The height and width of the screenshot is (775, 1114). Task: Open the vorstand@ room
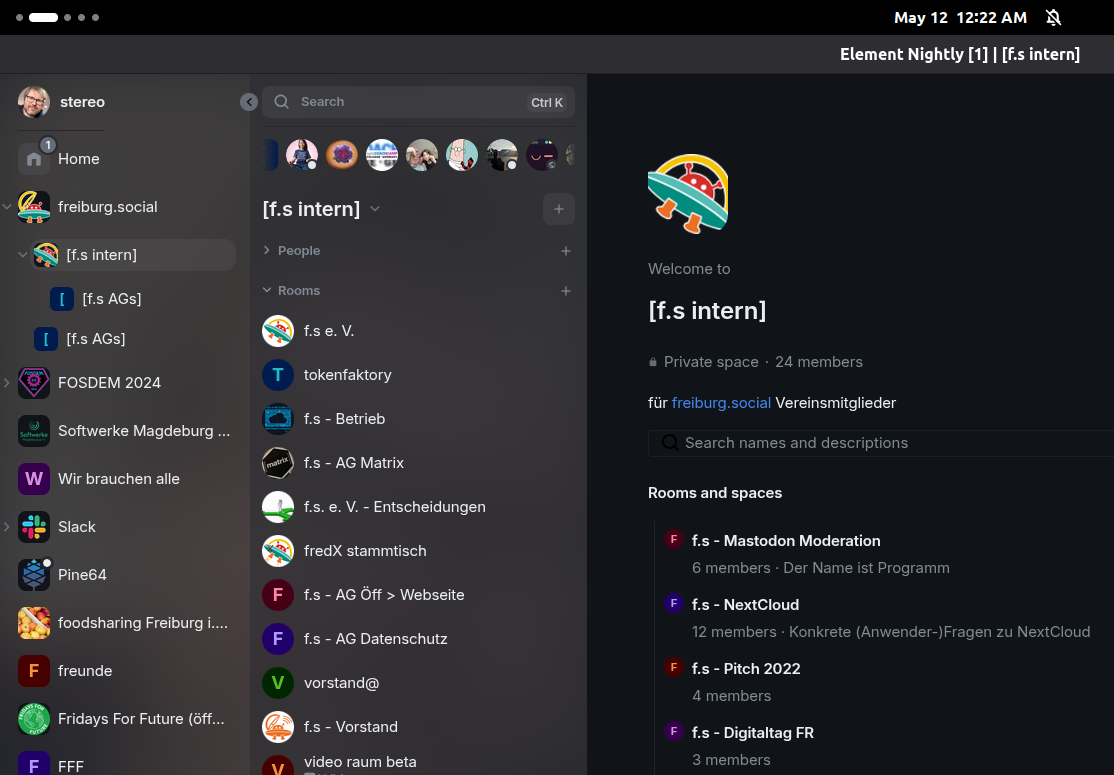pos(418,683)
